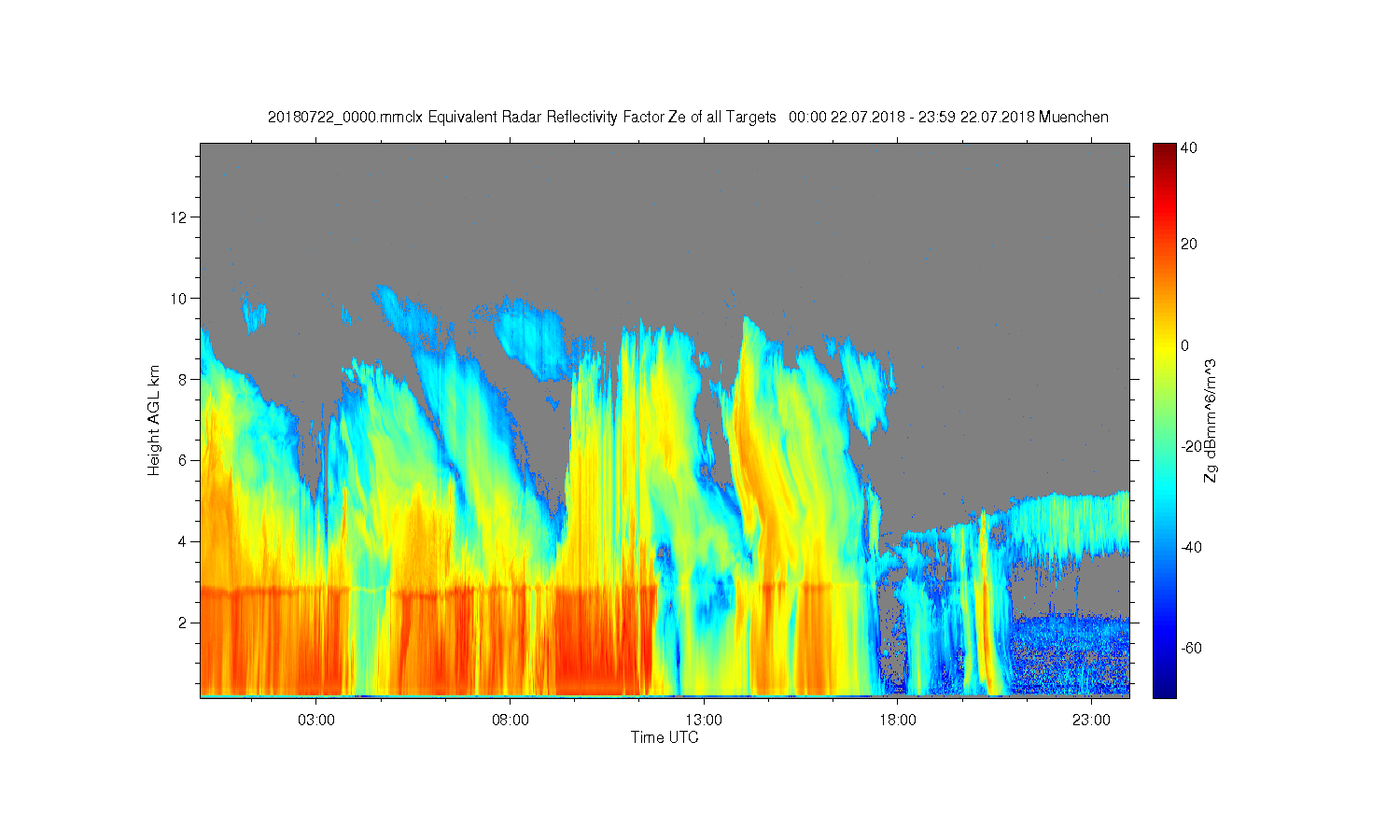Click the 08:00 time tick label
This screenshot has height=840, width=1400.
pos(511,721)
